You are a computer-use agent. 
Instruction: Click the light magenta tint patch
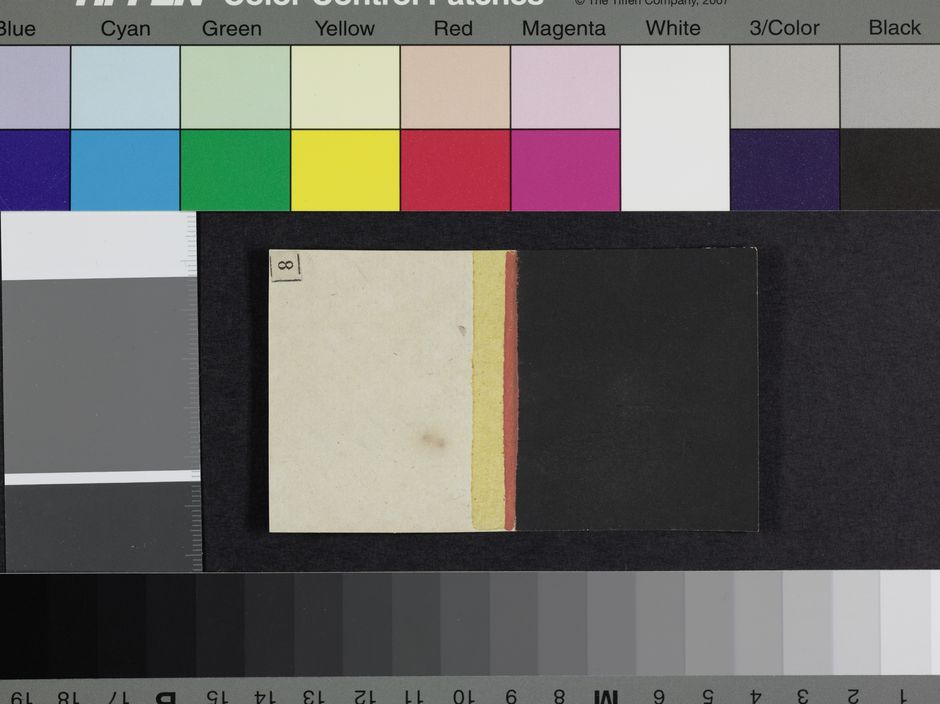click(x=565, y=88)
